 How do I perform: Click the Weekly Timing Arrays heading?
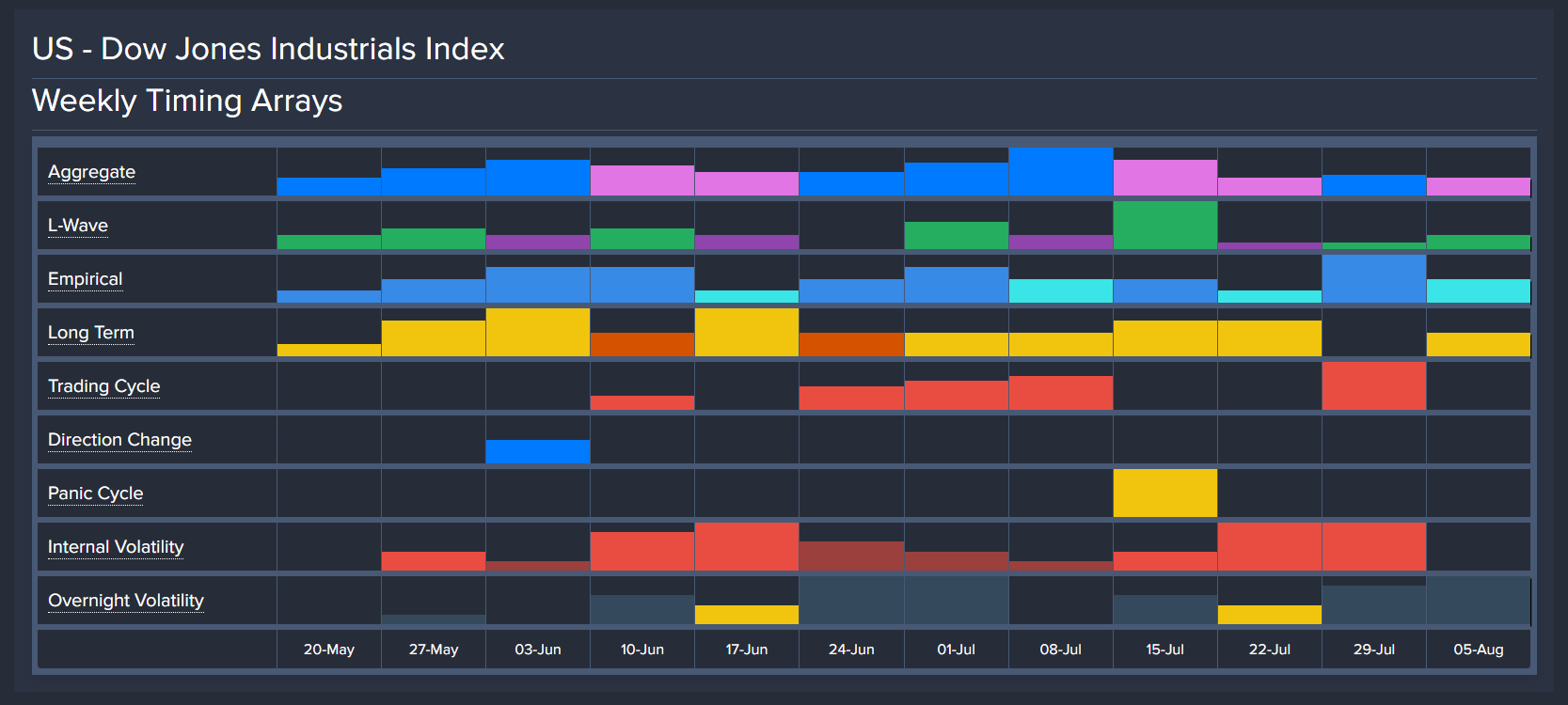pos(187,101)
